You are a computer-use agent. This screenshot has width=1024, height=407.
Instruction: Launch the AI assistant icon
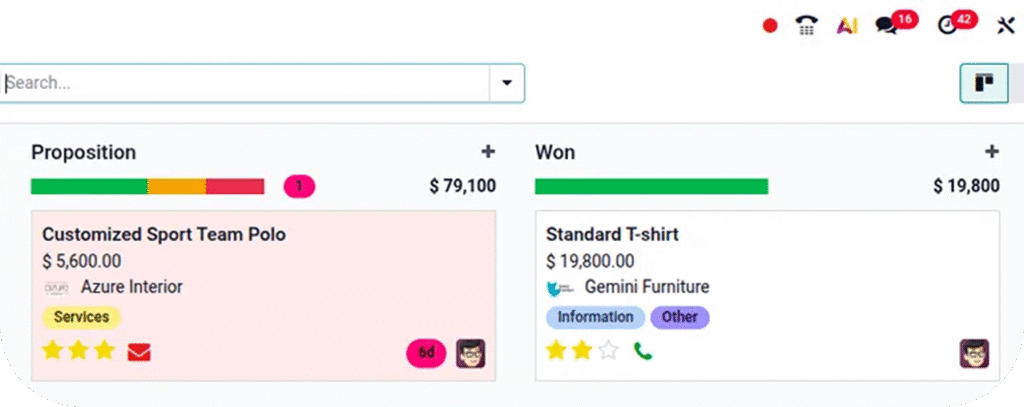847,27
